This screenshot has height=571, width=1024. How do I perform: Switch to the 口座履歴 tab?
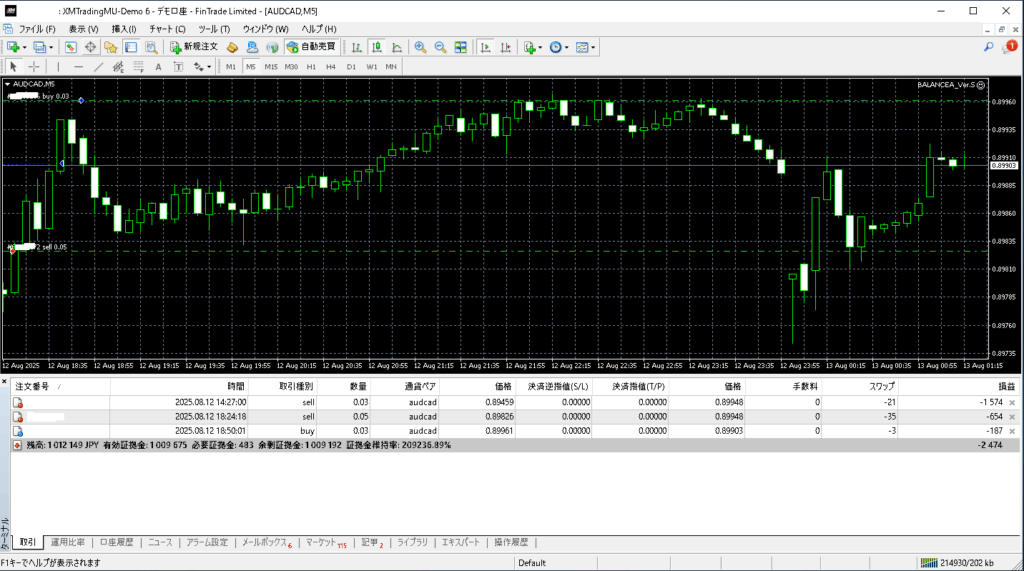(116, 543)
